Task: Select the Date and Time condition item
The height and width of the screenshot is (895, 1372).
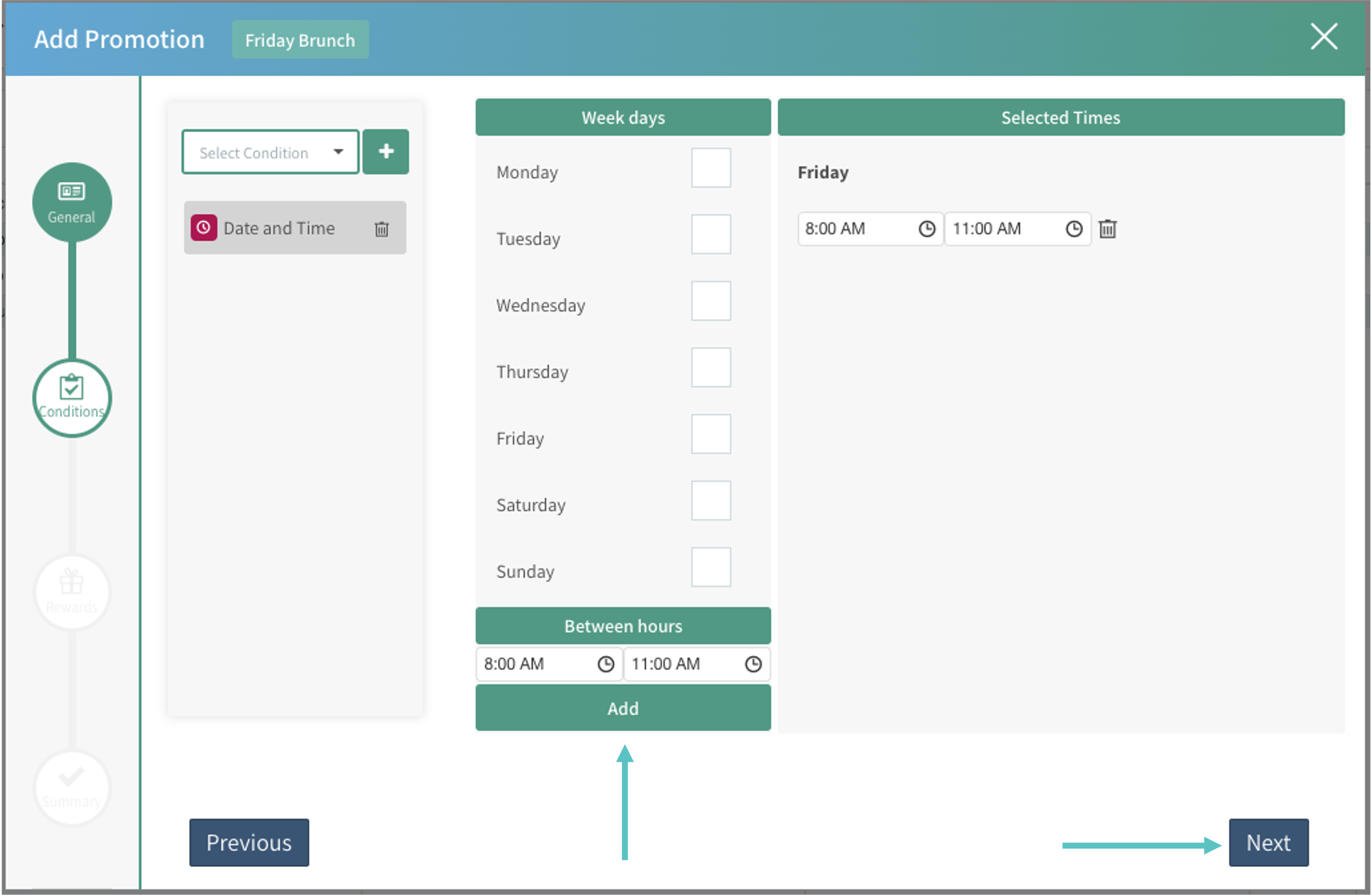Action: [279, 228]
